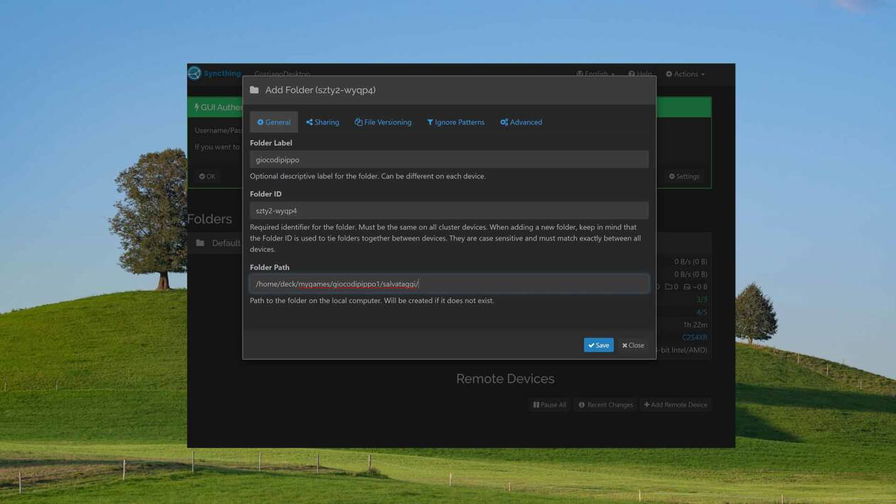Click the '1h 22m' uptime value
This screenshot has height=504, width=896.
pos(695,325)
